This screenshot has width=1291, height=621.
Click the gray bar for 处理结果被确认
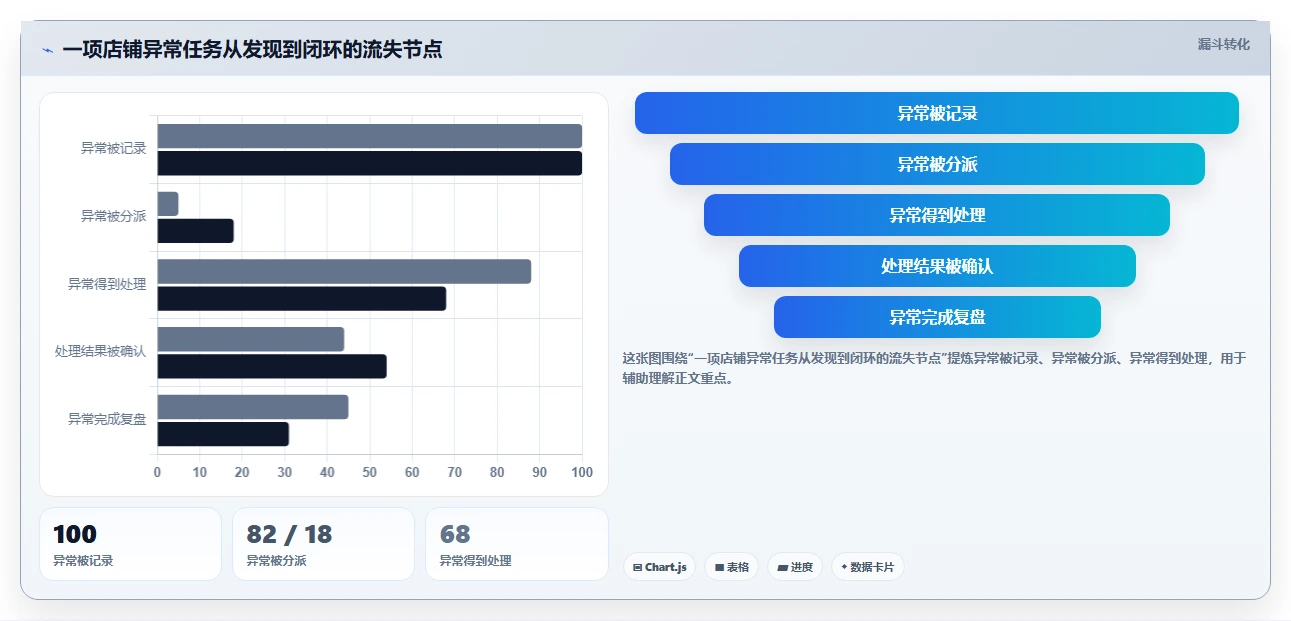click(250, 339)
